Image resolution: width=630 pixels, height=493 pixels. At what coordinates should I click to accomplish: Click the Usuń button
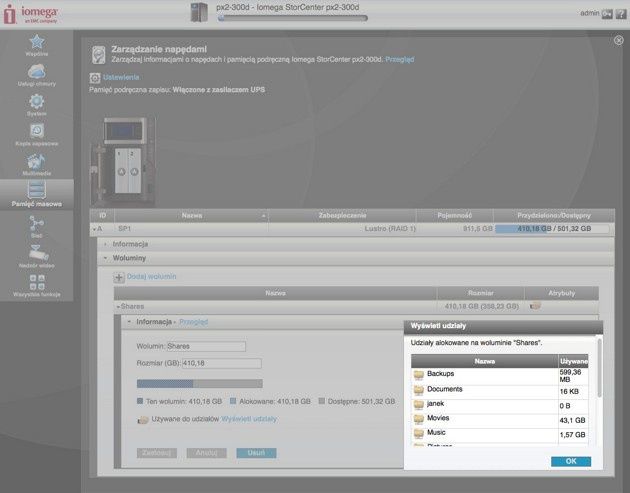(x=256, y=453)
